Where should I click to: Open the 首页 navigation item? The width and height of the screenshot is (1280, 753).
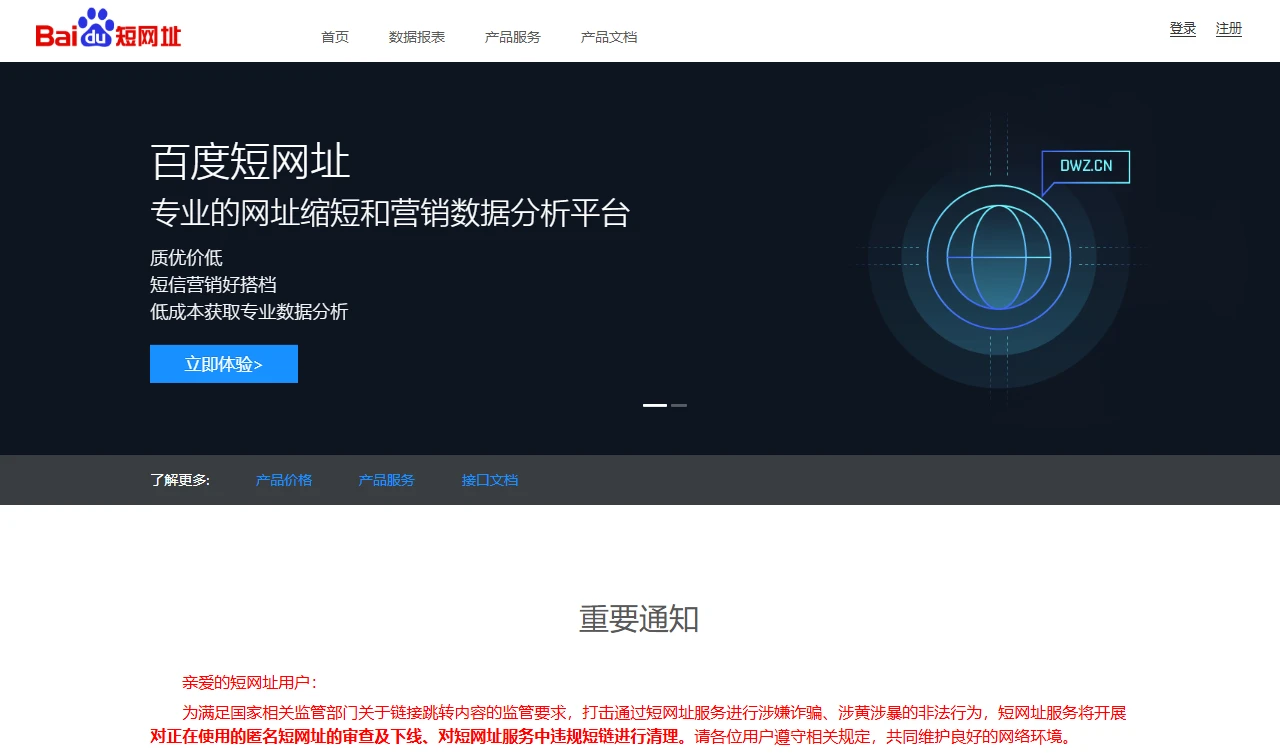click(x=335, y=37)
